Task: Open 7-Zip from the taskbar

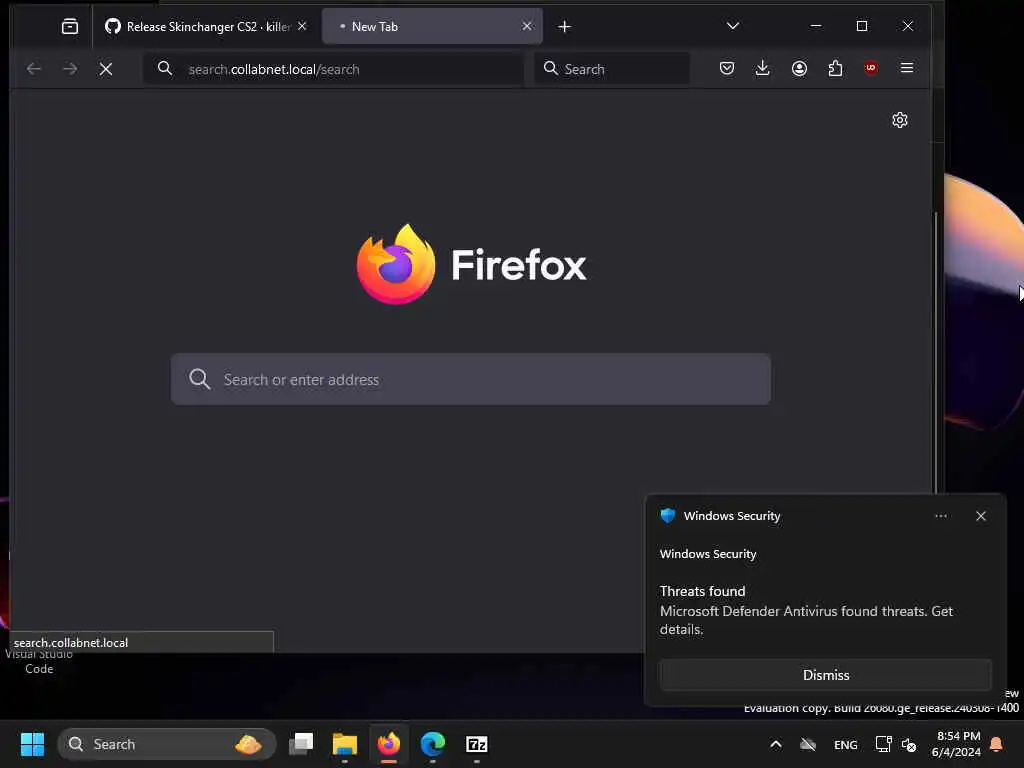Action: (x=477, y=744)
